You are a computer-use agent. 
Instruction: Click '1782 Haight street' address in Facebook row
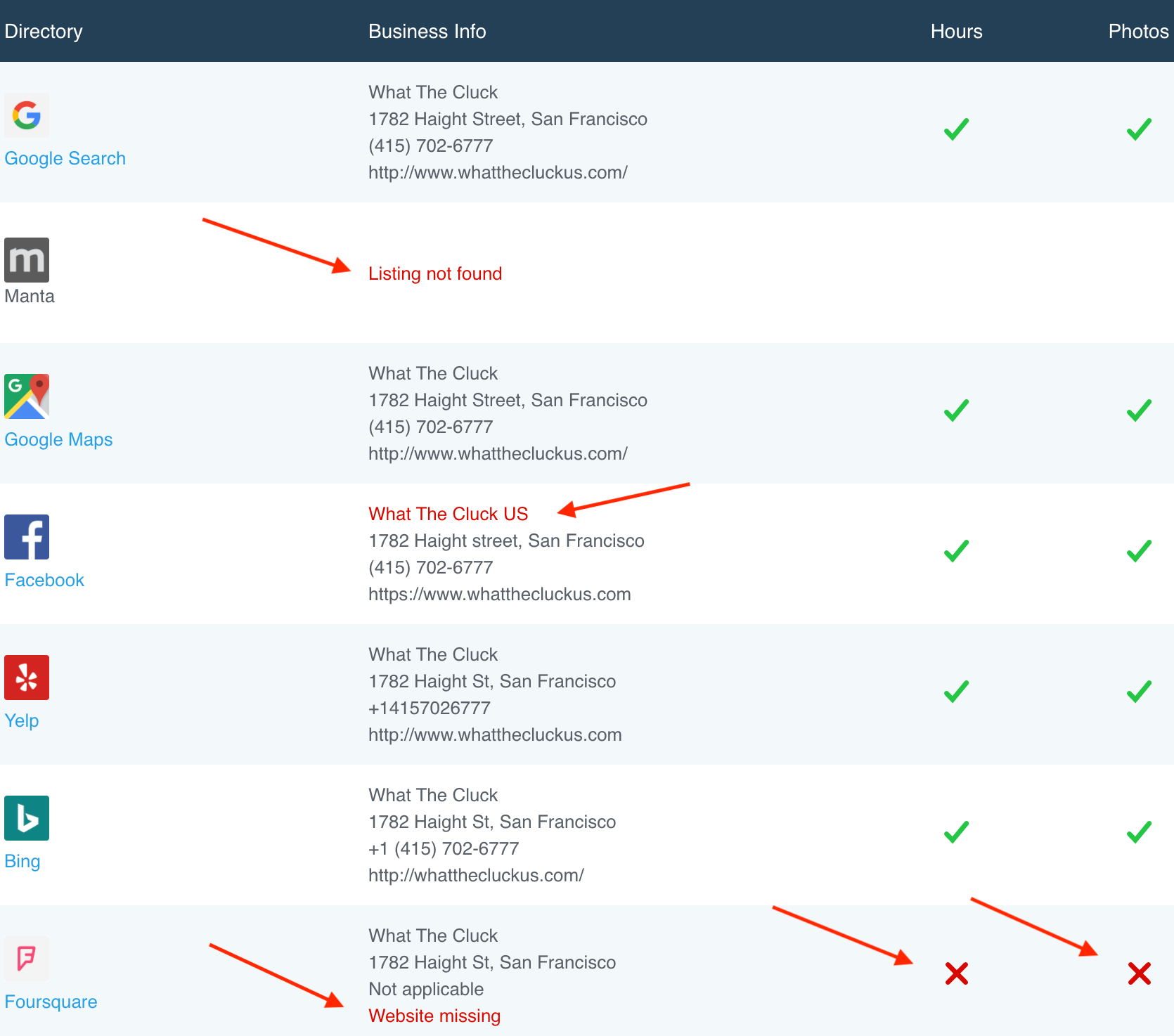(x=506, y=541)
